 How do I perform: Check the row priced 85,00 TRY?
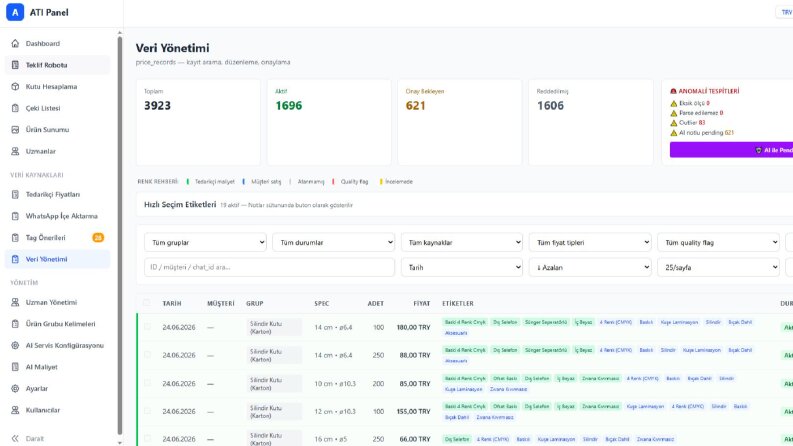[147, 383]
